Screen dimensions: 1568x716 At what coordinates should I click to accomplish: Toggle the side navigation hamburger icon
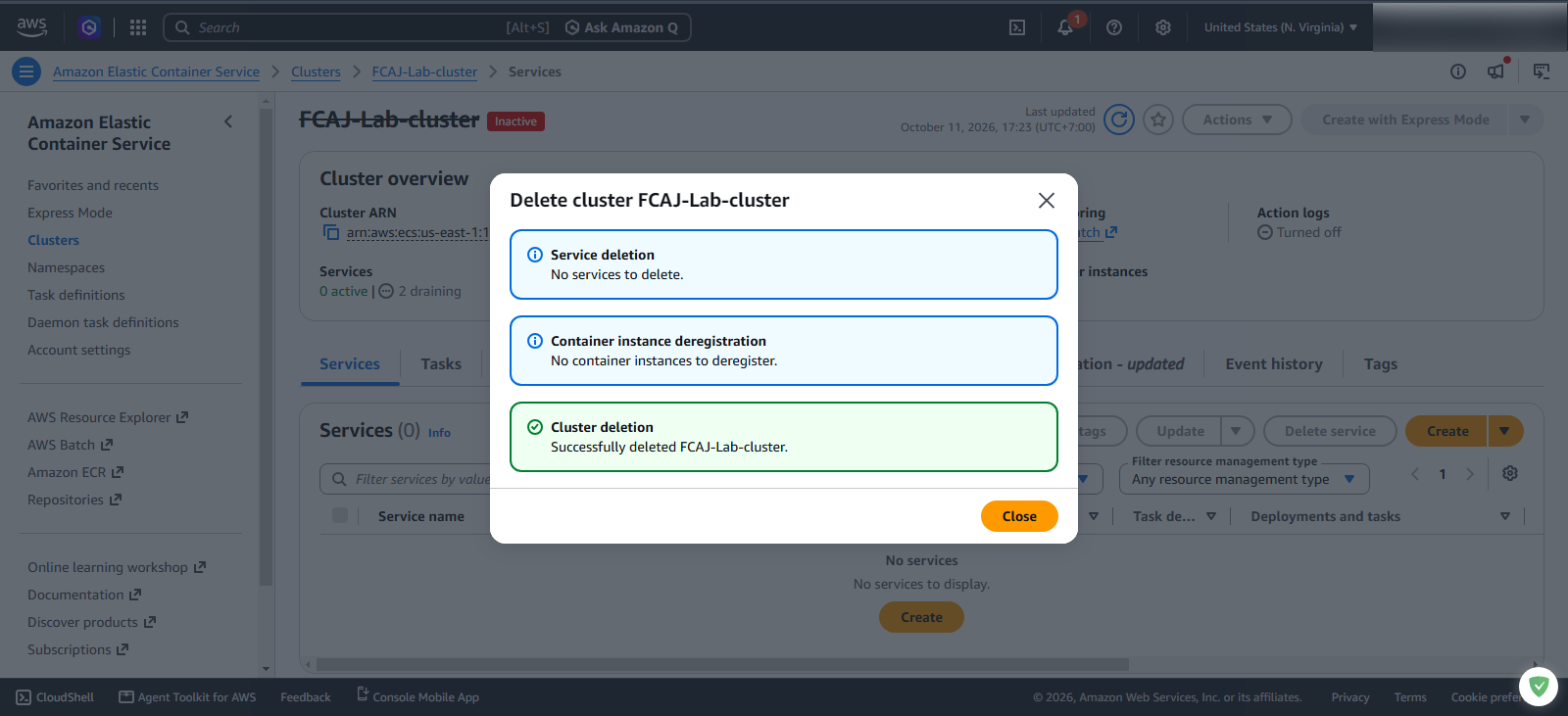[x=26, y=72]
